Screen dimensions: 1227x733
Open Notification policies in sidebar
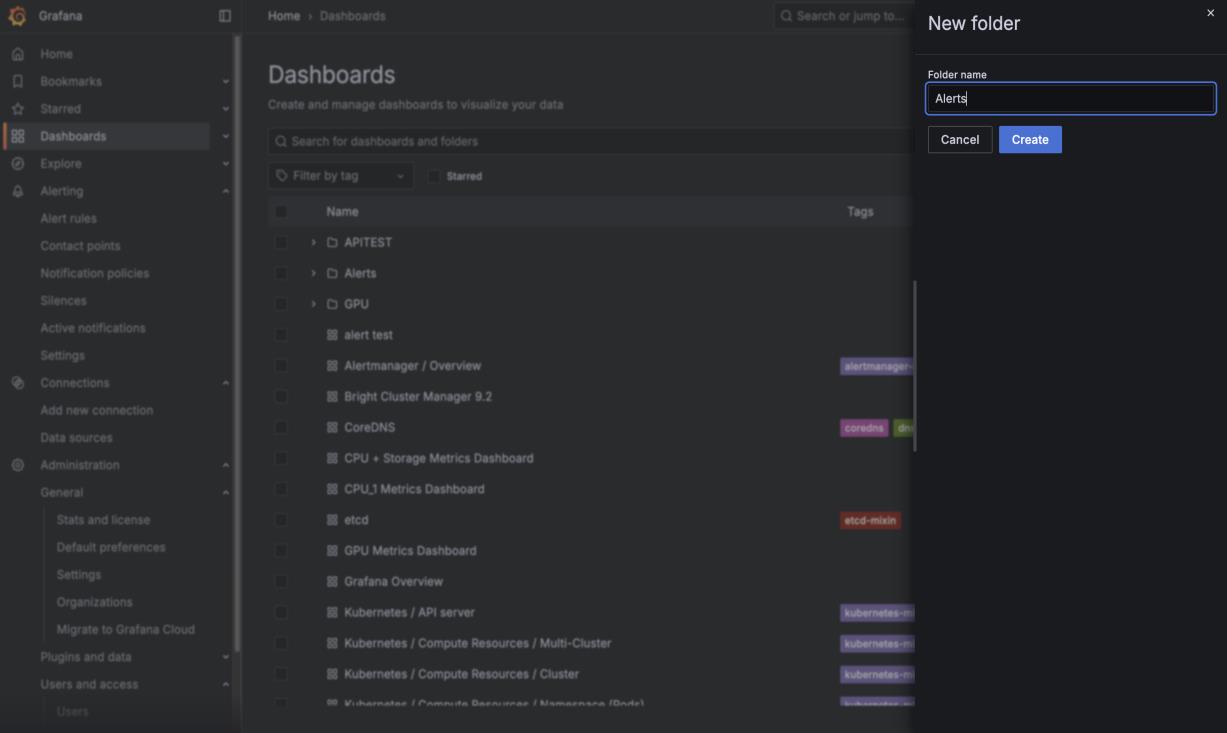94,273
